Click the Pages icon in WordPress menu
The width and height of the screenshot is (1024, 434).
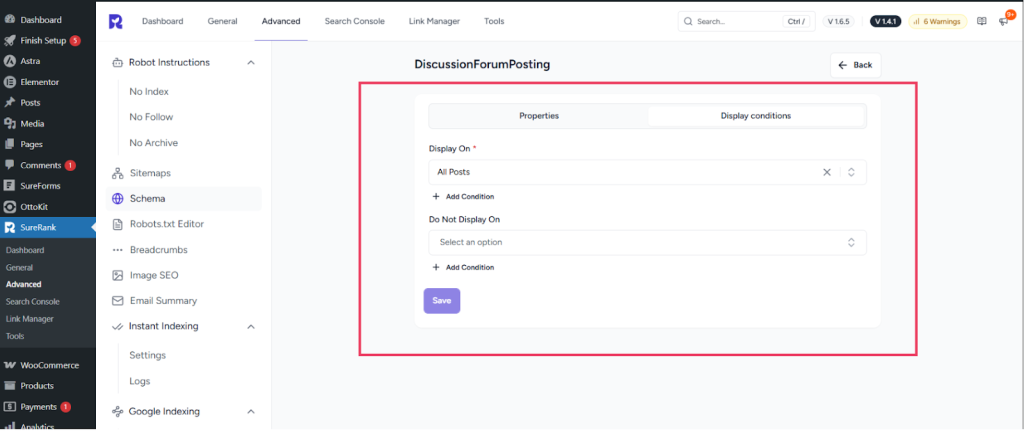coord(10,144)
